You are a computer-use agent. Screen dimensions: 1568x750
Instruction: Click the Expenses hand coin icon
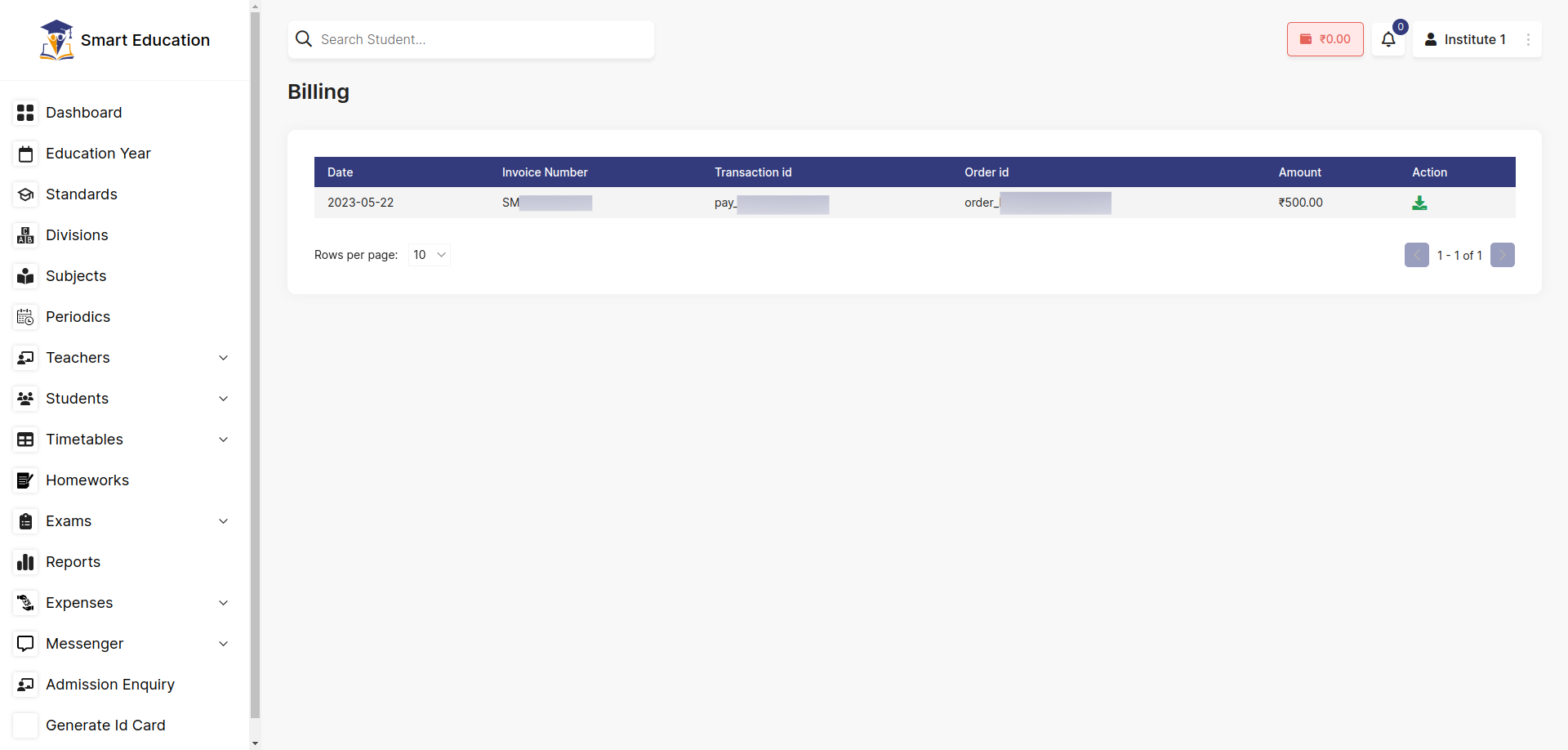[25, 603]
